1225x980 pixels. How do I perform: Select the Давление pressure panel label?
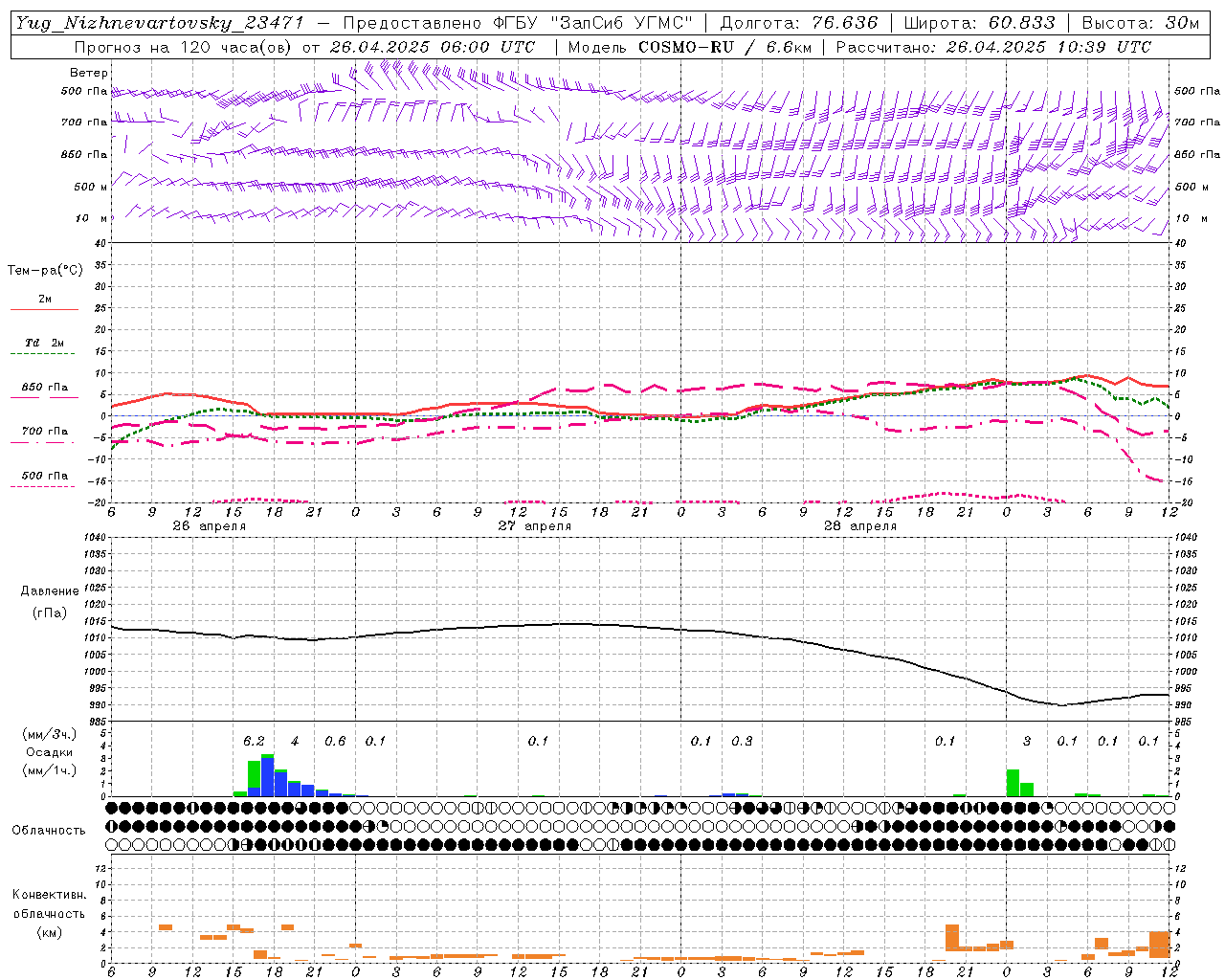click(x=50, y=591)
